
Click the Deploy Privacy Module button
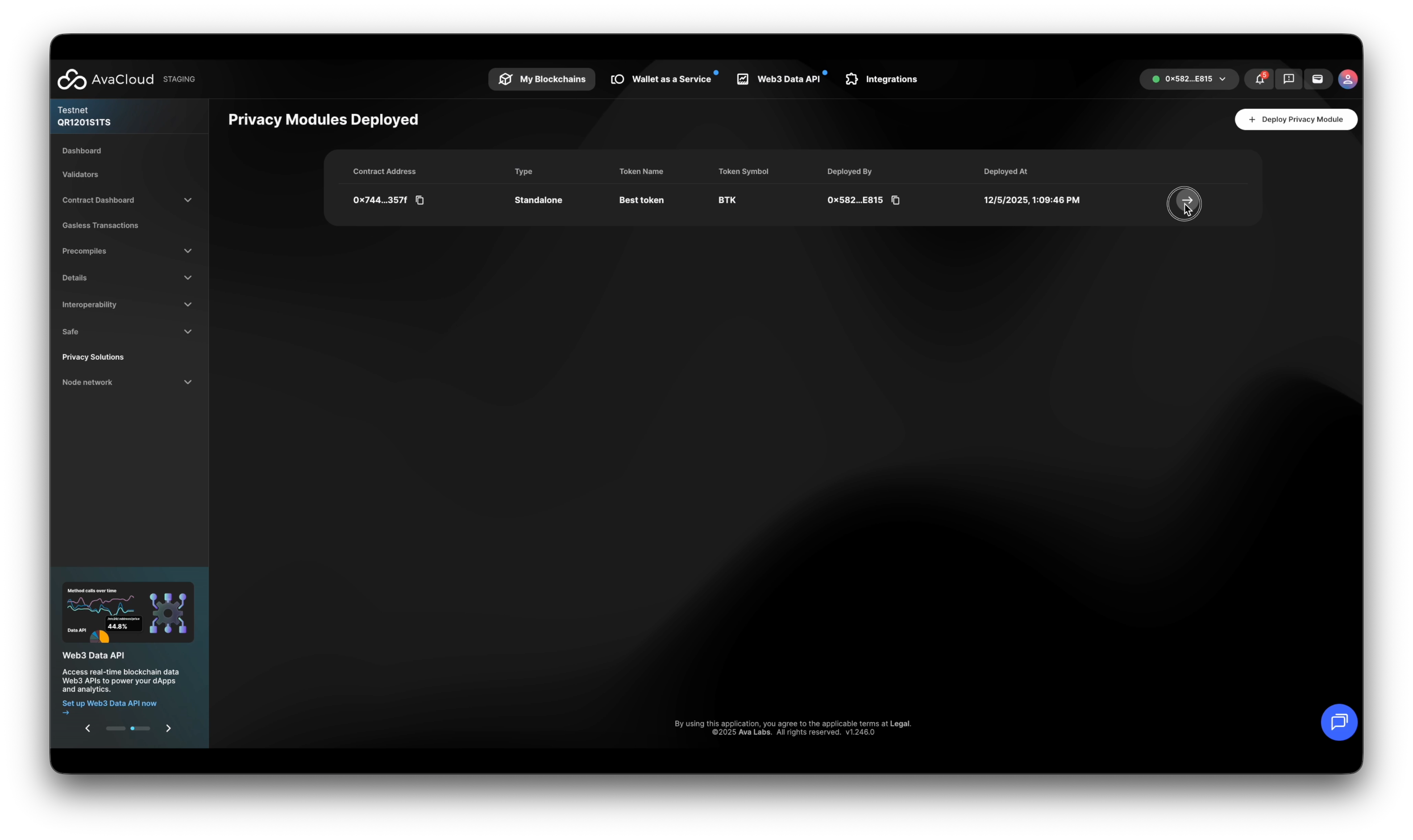[1295, 120]
